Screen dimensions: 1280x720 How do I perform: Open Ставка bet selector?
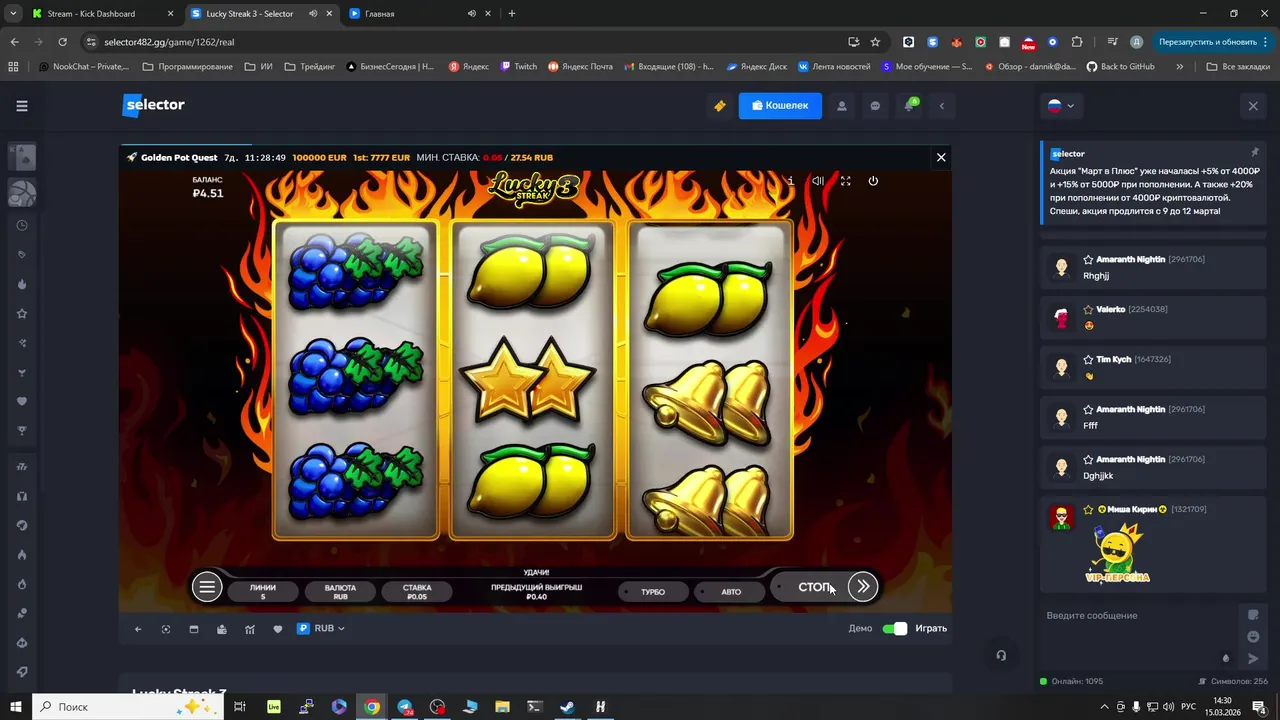[x=417, y=592]
